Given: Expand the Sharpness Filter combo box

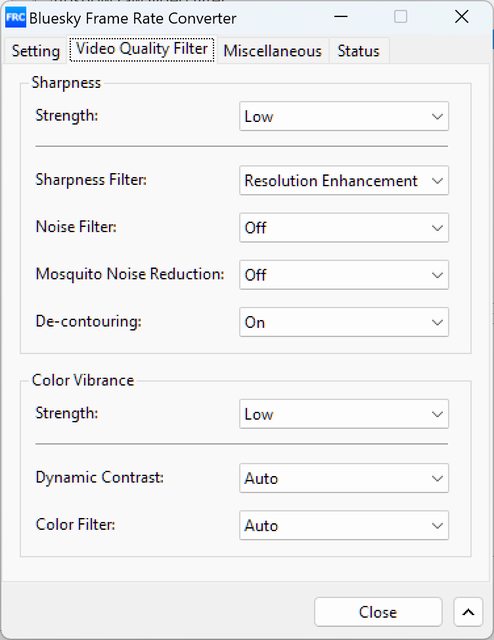Looking at the screenshot, I should tap(344, 180).
